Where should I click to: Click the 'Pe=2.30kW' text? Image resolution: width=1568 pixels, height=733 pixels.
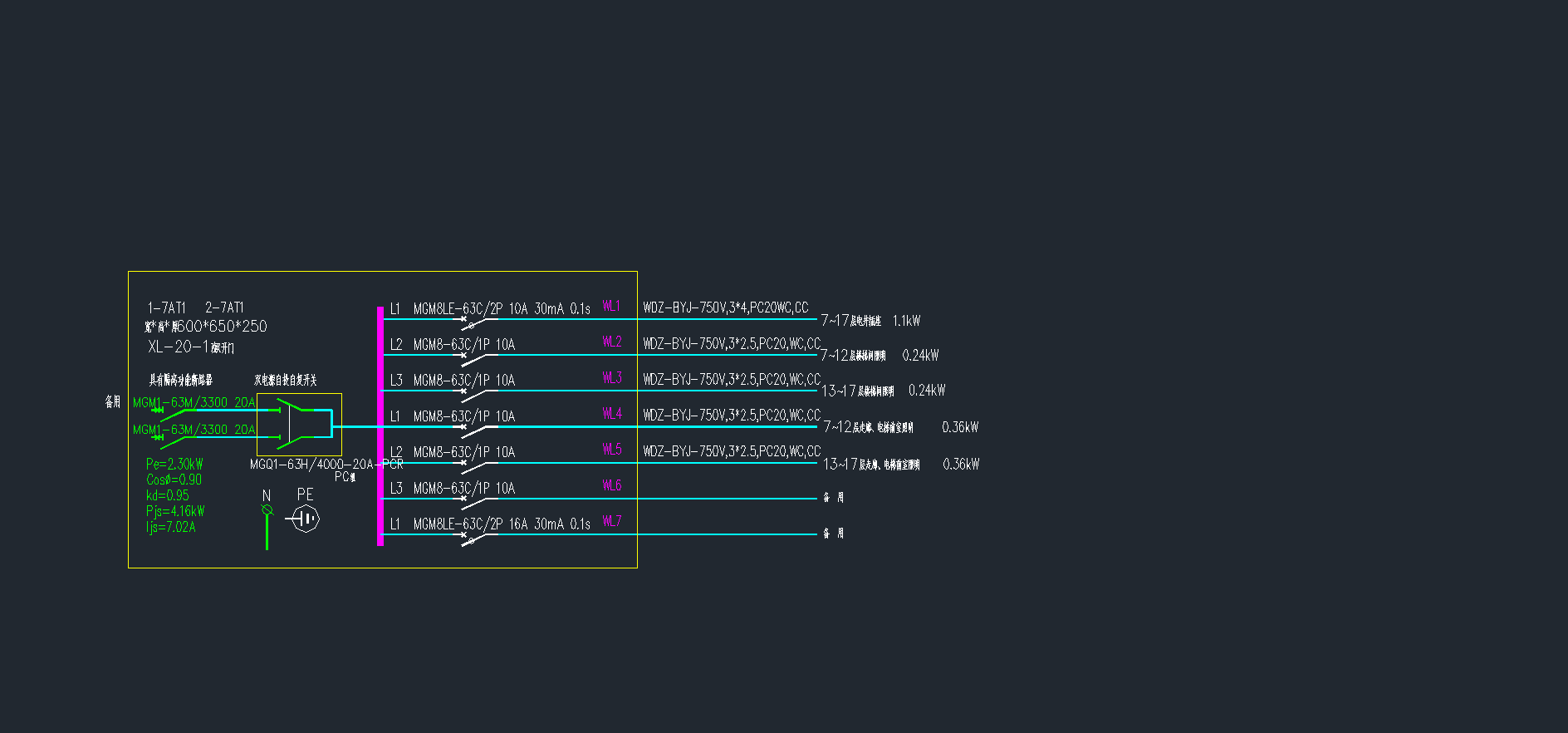[x=174, y=465]
